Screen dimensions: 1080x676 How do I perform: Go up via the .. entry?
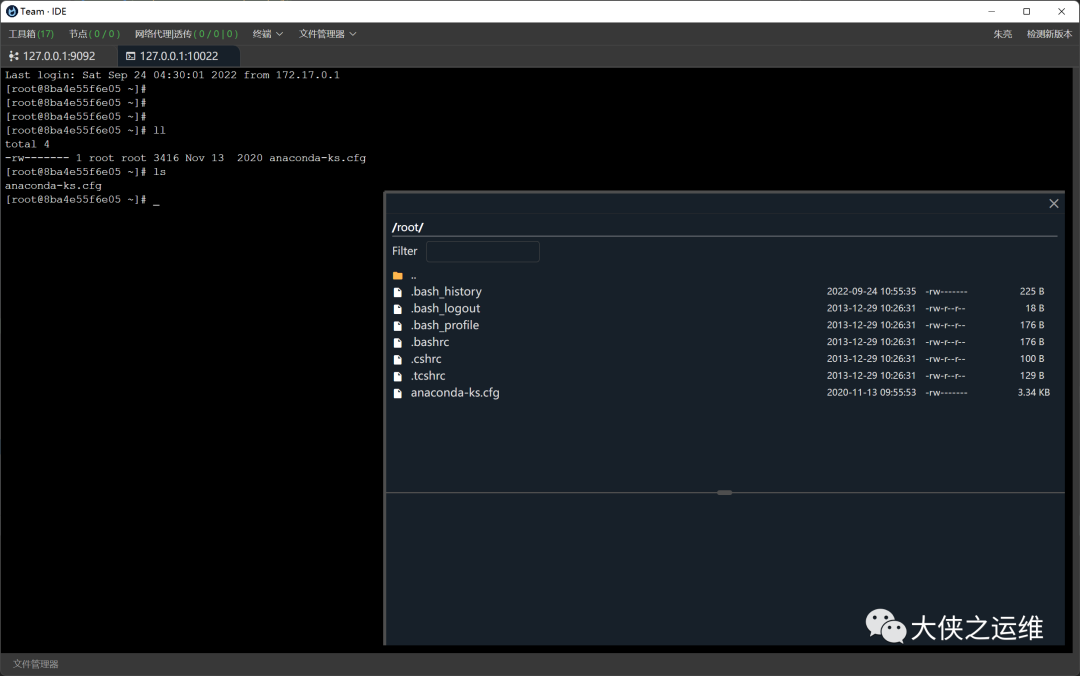click(x=413, y=276)
